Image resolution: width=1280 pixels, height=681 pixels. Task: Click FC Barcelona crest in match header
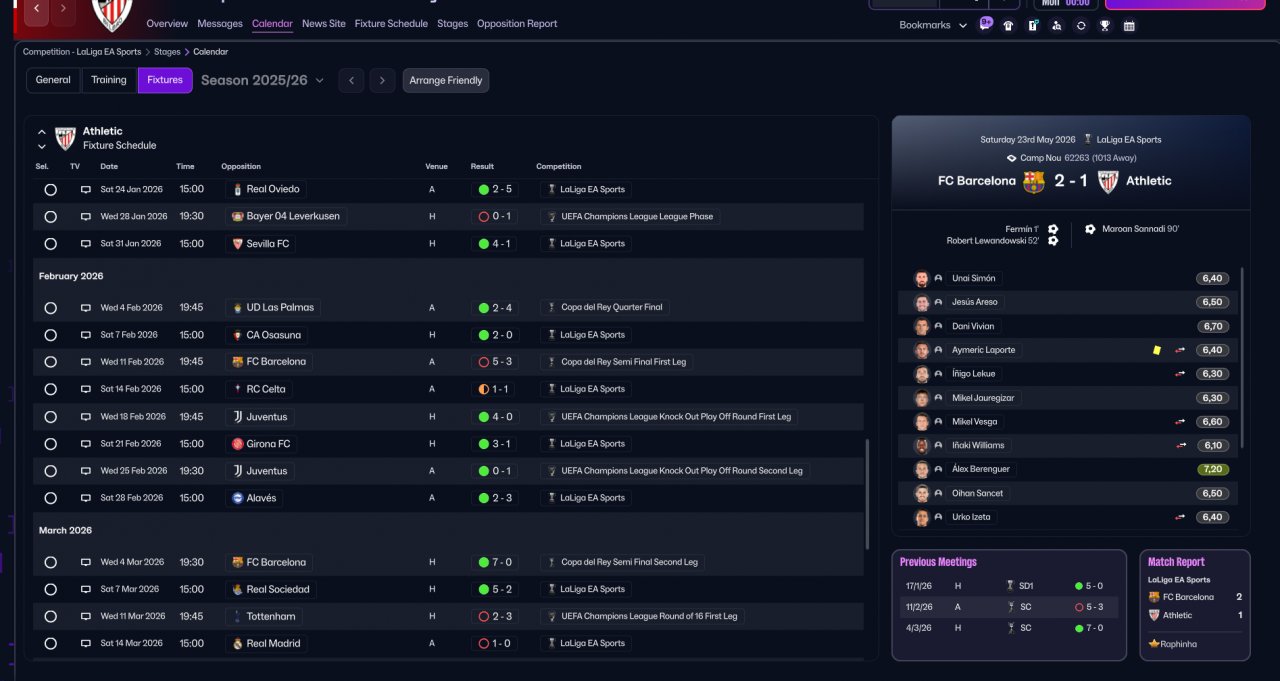1034,181
